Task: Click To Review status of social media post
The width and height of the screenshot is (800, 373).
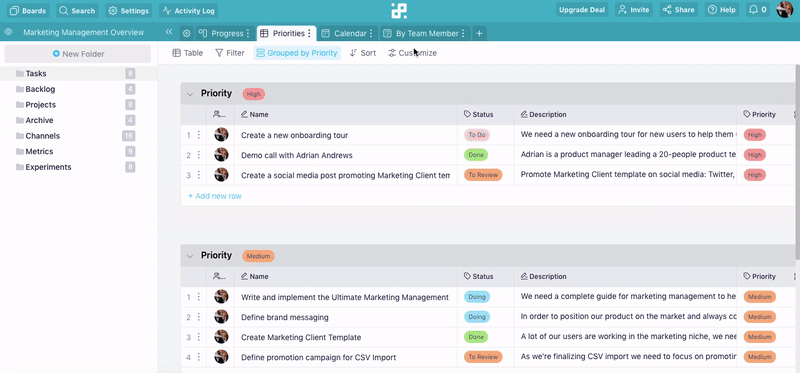Action: [x=483, y=175]
